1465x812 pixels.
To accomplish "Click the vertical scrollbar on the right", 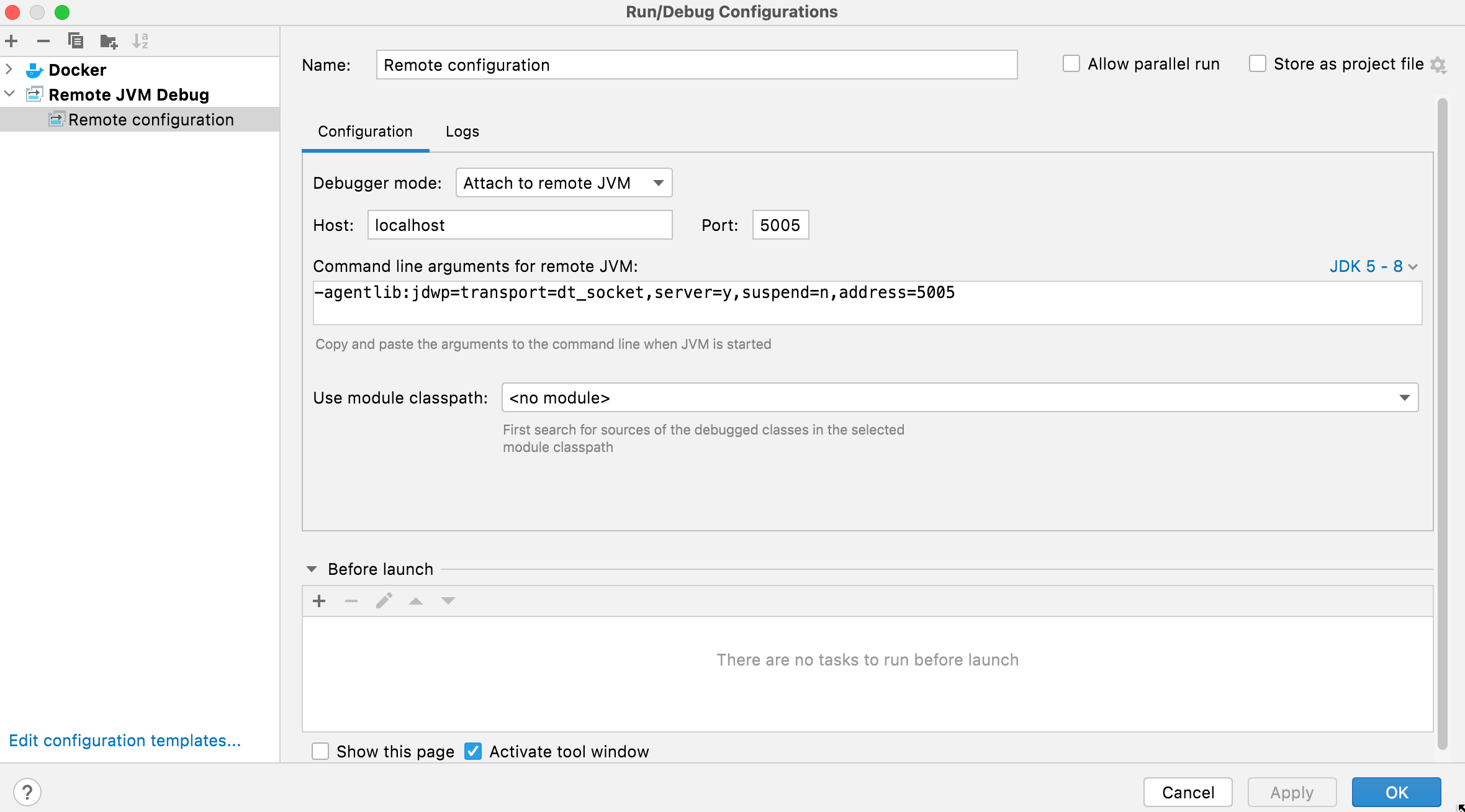I will (1442, 423).
